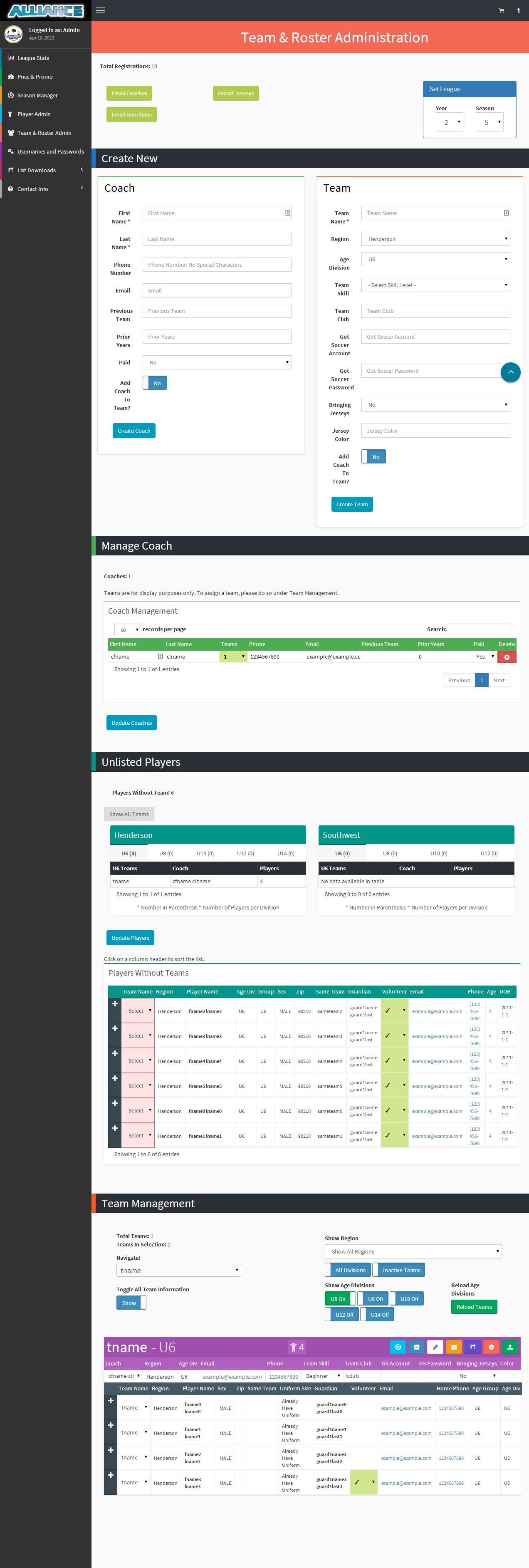Click the red minus icon on tname header
The width and height of the screenshot is (529, 1568).
(x=491, y=1347)
